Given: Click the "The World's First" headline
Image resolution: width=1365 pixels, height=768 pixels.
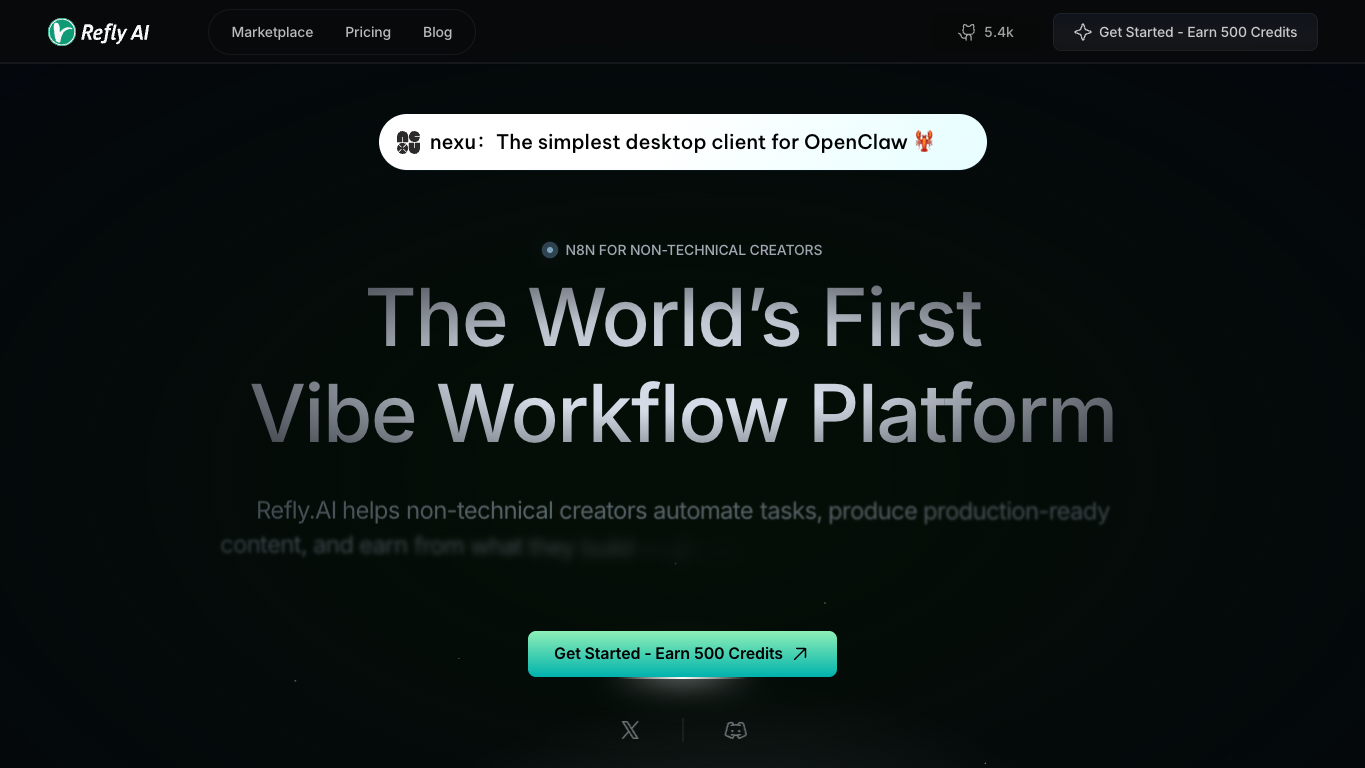Looking at the screenshot, I should click(675, 318).
